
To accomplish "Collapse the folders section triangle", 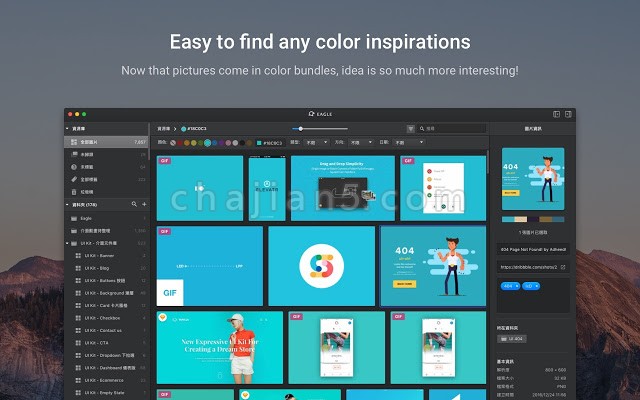I will tap(67, 204).
